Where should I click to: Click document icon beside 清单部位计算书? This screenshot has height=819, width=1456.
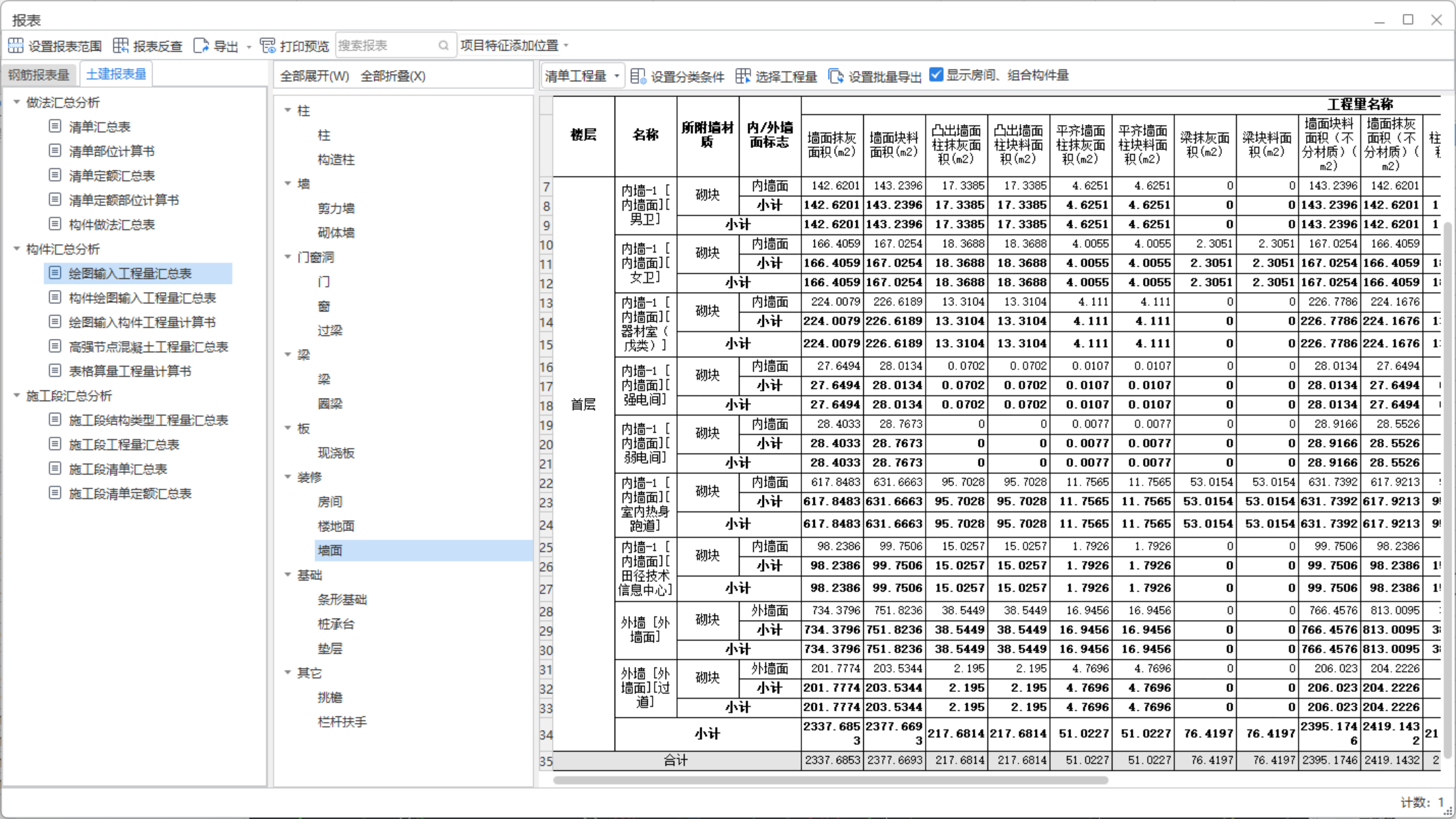pos(55,151)
